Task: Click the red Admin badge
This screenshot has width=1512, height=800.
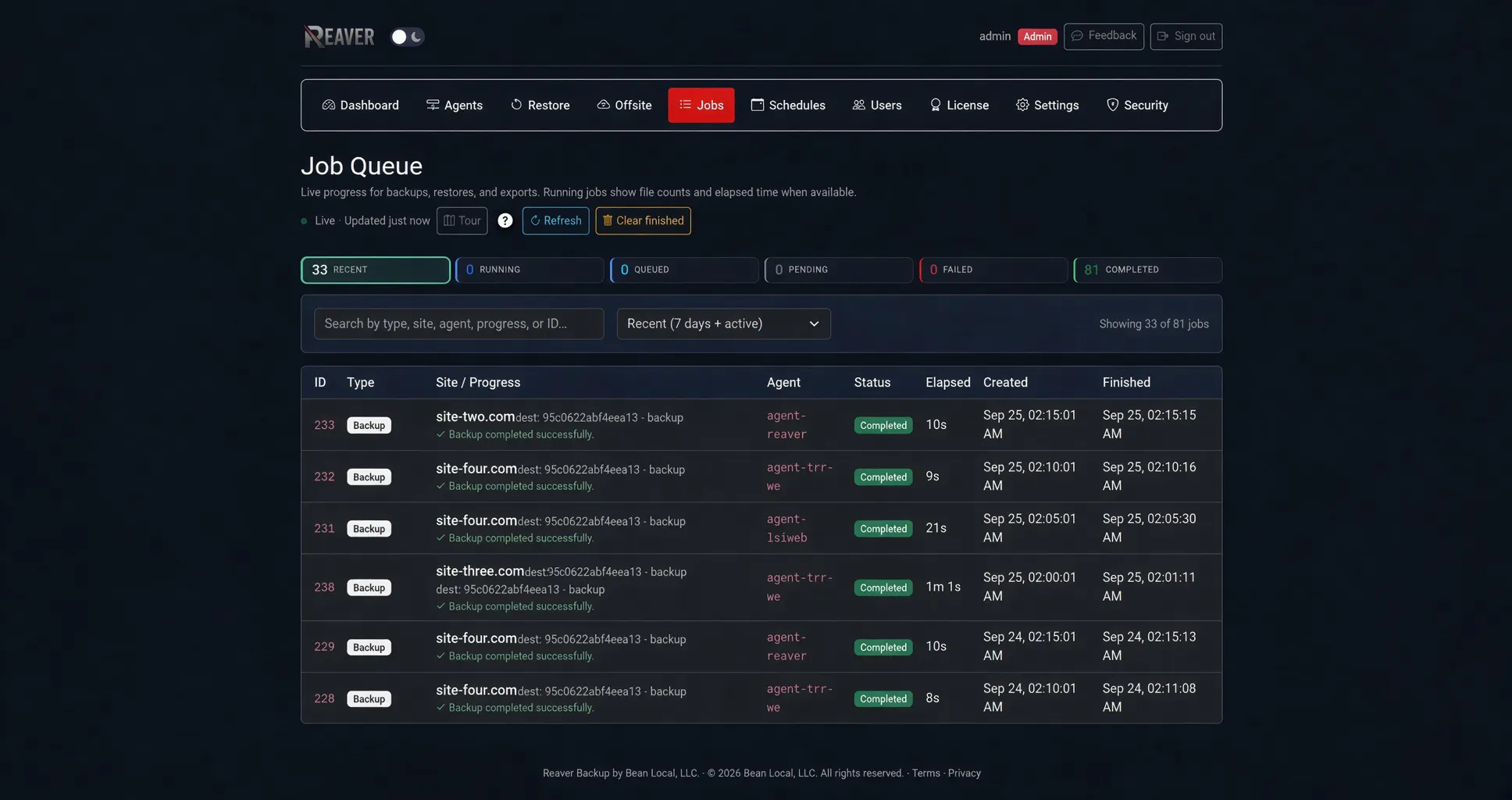Action: [x=1037, y=37]
